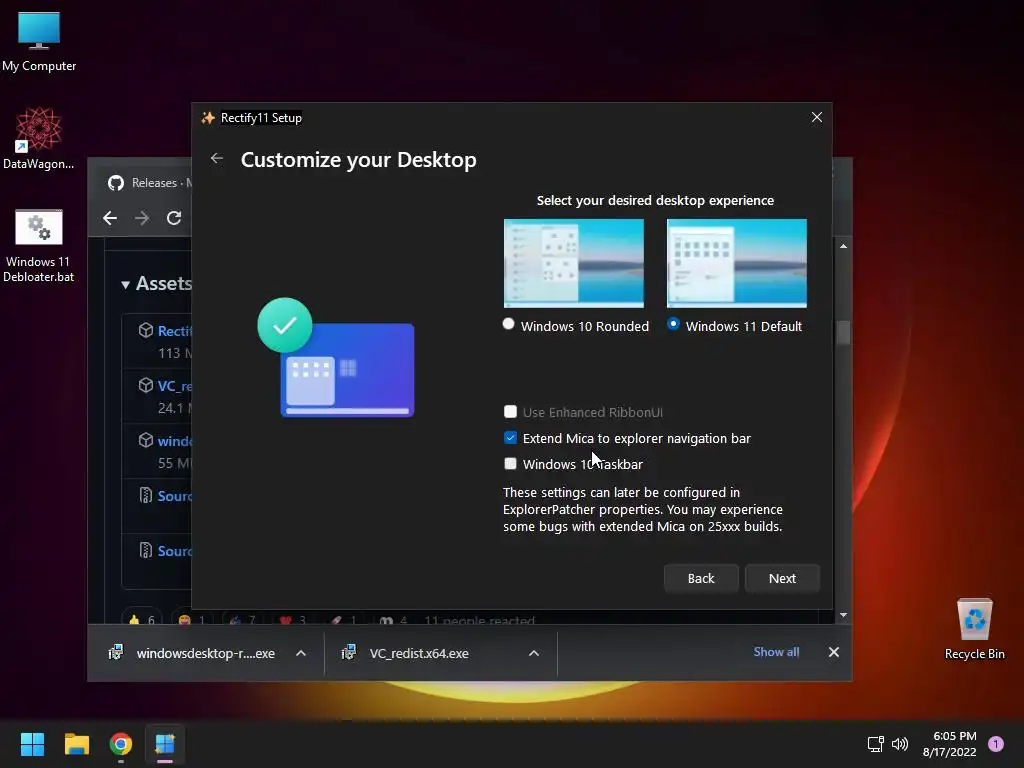The image size is (1024, 768).
Task: Open network status in system tray
Action: [875, 744]
